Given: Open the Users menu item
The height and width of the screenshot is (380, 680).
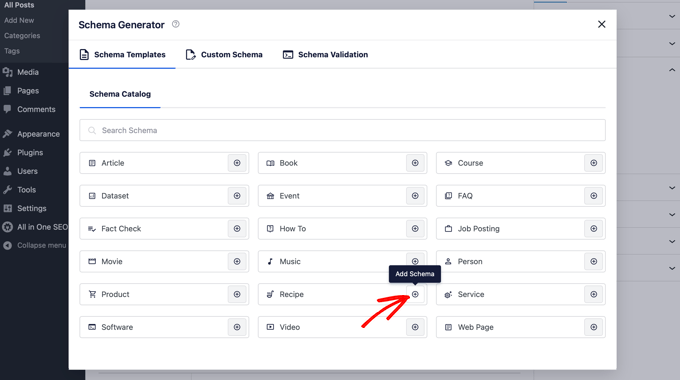Looking at the screenshot, I should click(27, 171).
